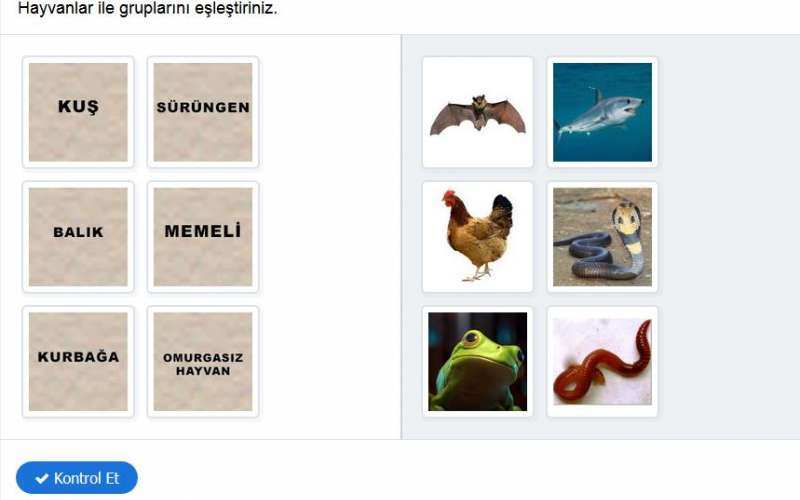Select the KURBAĞA card
Viewport: 800px width, 500px height.
click(x=78, y=361)
